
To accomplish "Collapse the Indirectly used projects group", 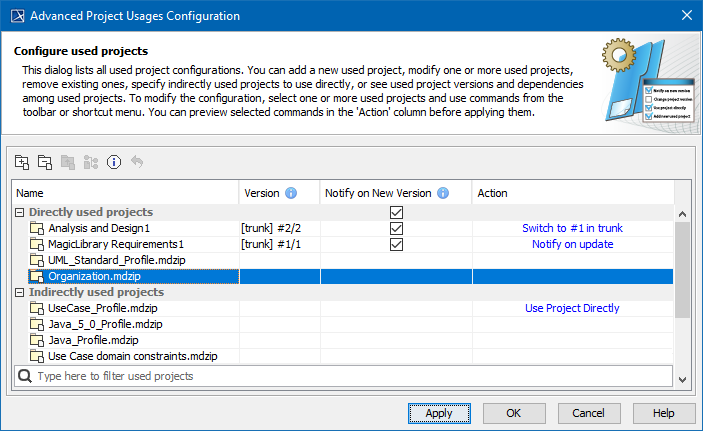I will 20,292.
